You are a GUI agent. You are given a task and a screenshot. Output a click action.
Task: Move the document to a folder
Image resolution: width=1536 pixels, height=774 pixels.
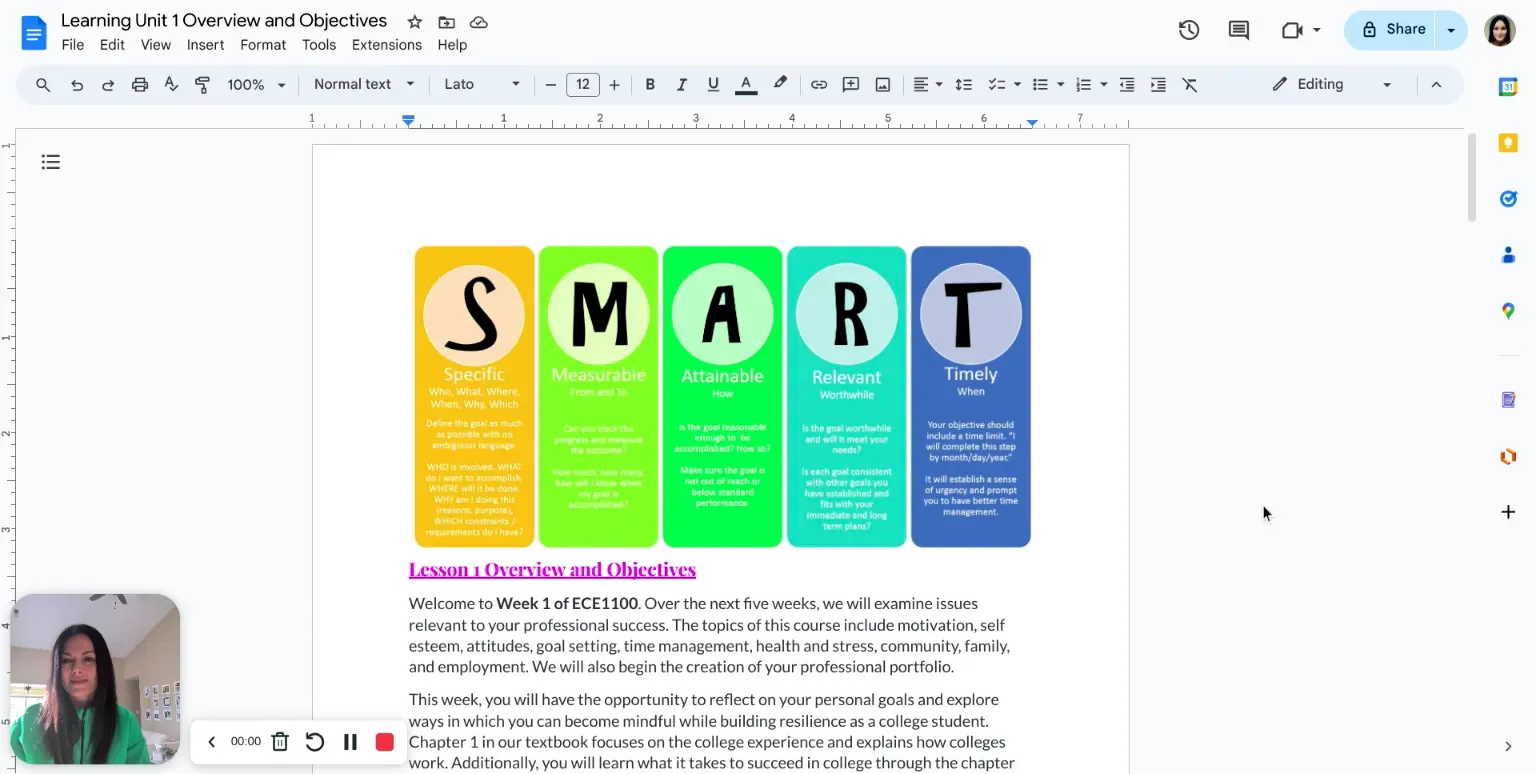pyautogui.click(x=447, y=22)
